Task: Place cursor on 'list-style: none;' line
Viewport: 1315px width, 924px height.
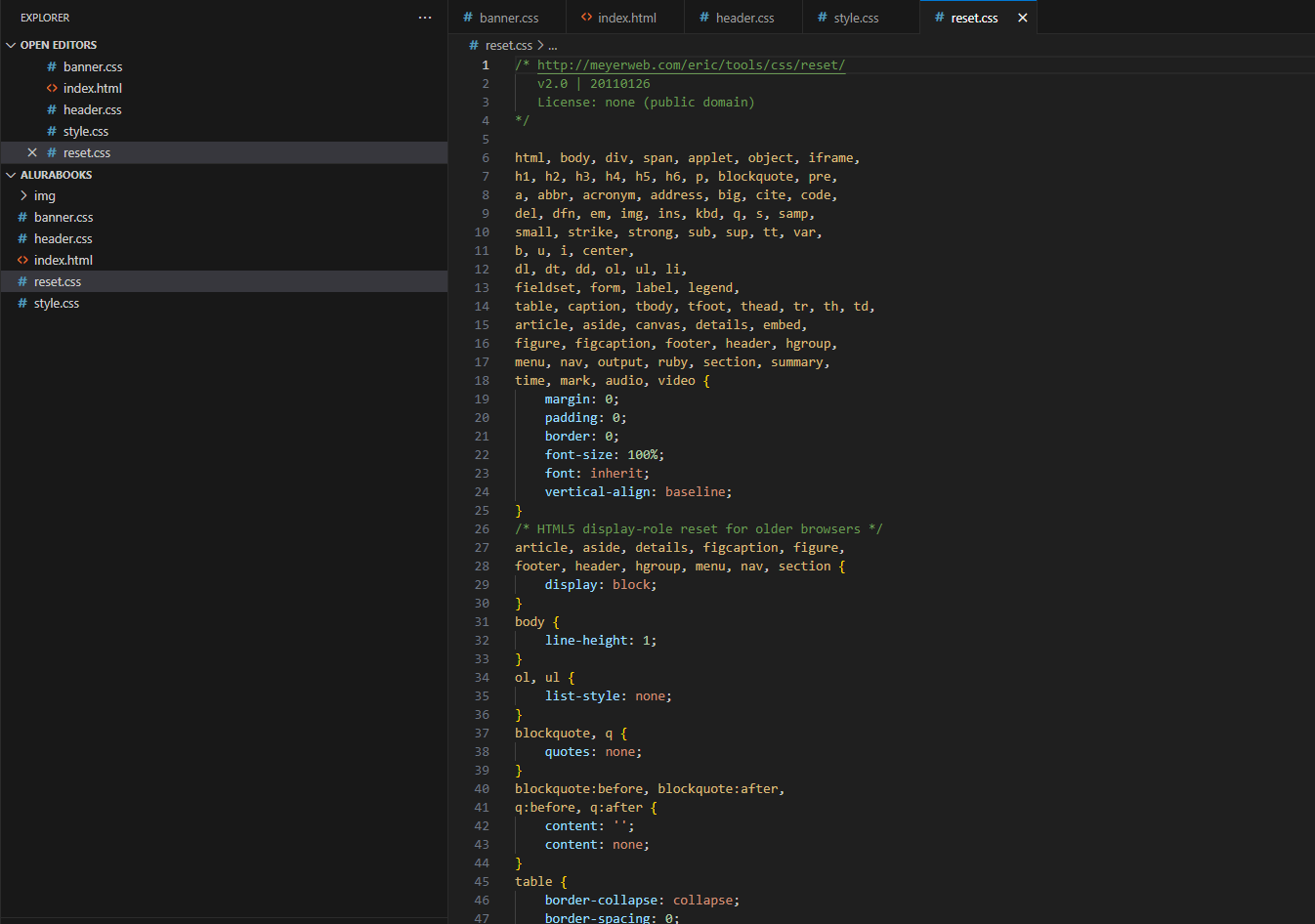Action: [x=609, y=695]
